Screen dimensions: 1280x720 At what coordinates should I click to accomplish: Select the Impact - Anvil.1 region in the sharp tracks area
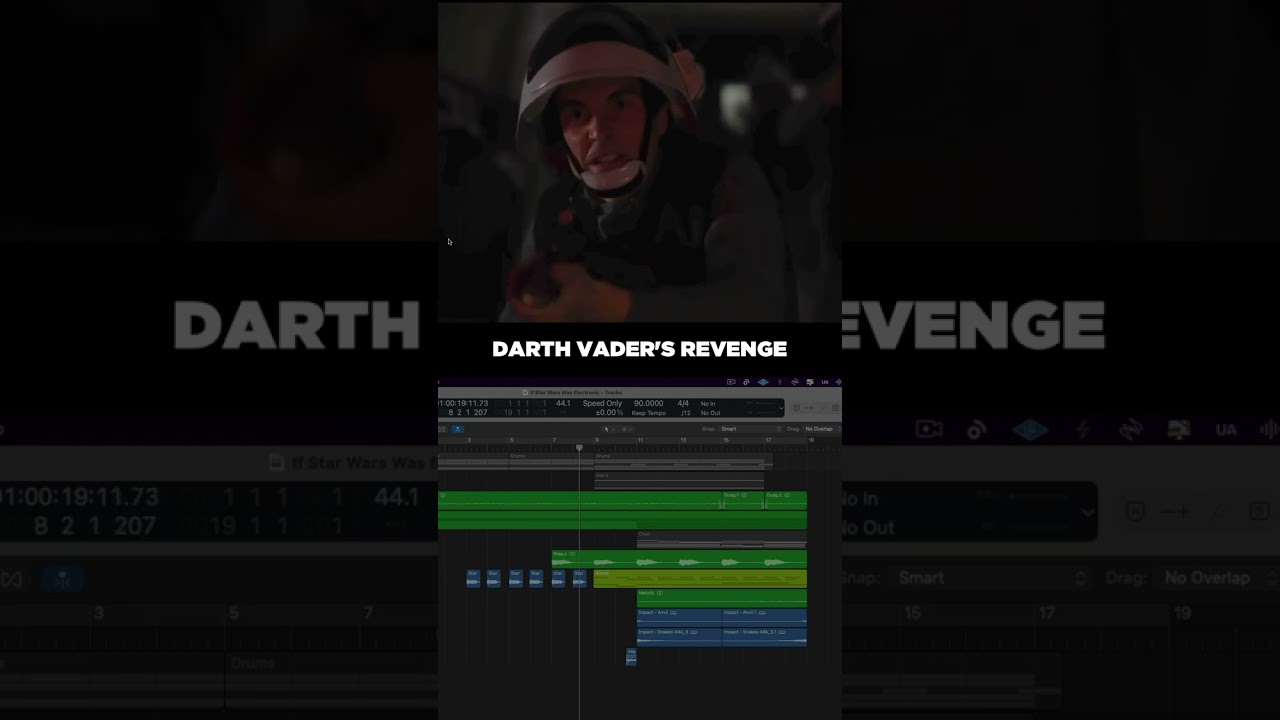click(765, 618)
